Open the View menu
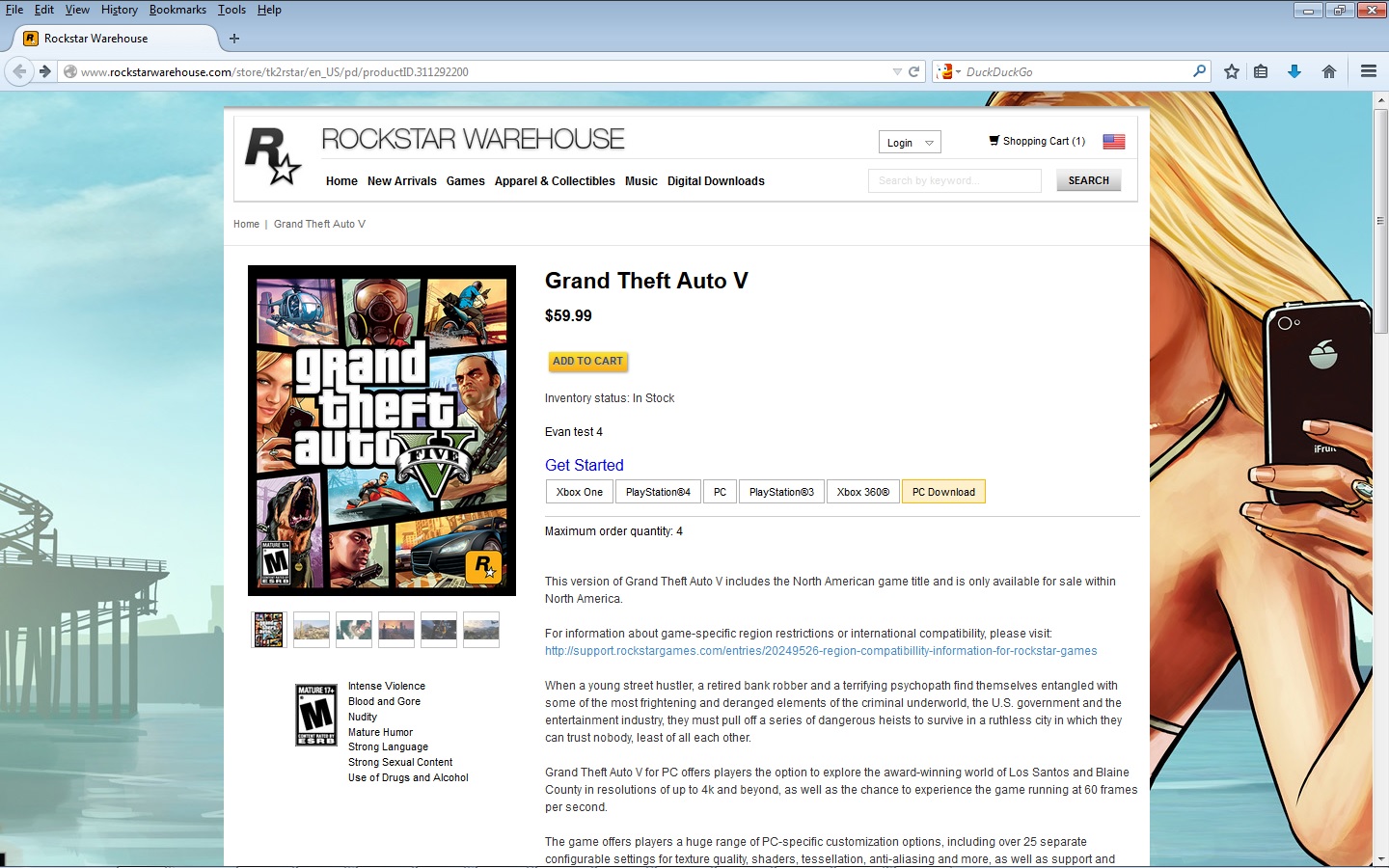This screenshot has height=868, width=1389. (x=77, y=10)
